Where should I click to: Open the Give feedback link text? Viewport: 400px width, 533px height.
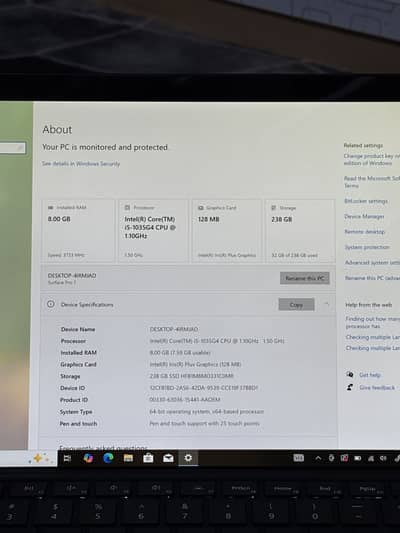(377, 388)
